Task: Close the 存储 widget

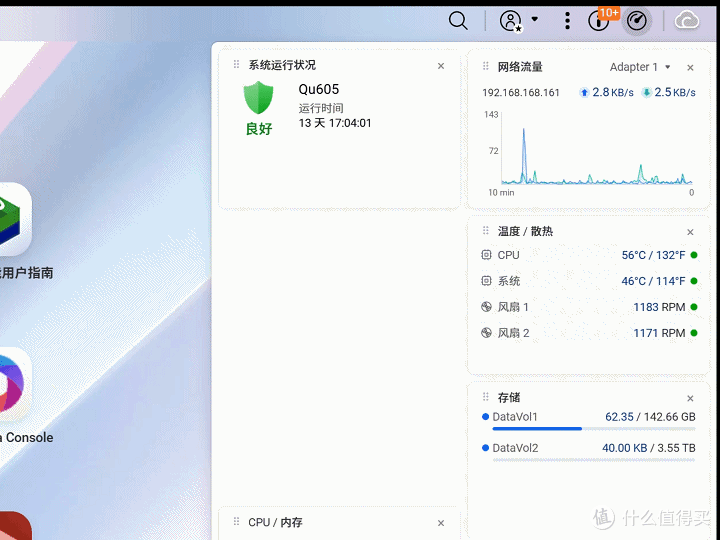Action: pos(690,399)
